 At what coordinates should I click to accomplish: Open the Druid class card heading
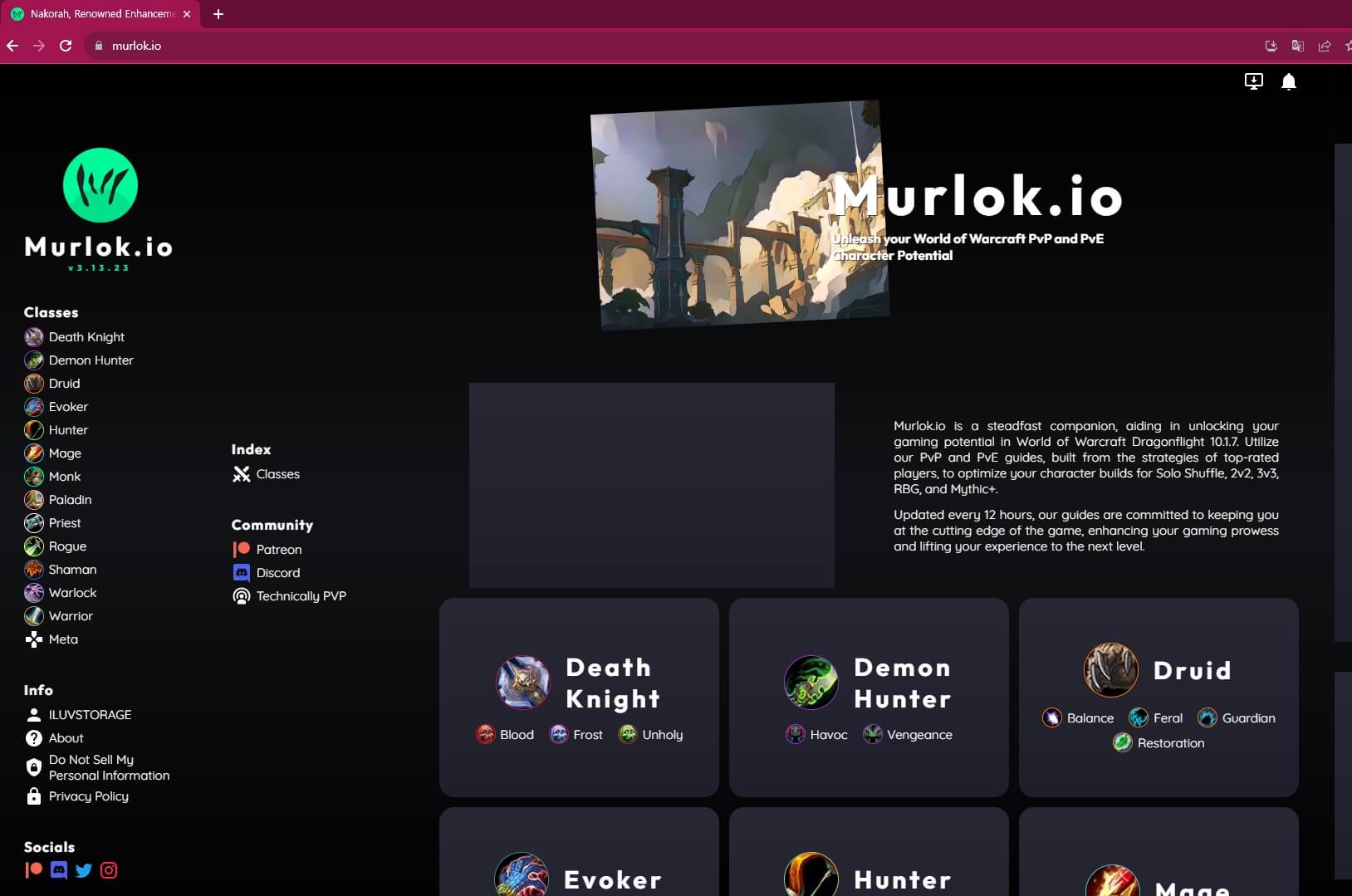tap(1193, 670)
